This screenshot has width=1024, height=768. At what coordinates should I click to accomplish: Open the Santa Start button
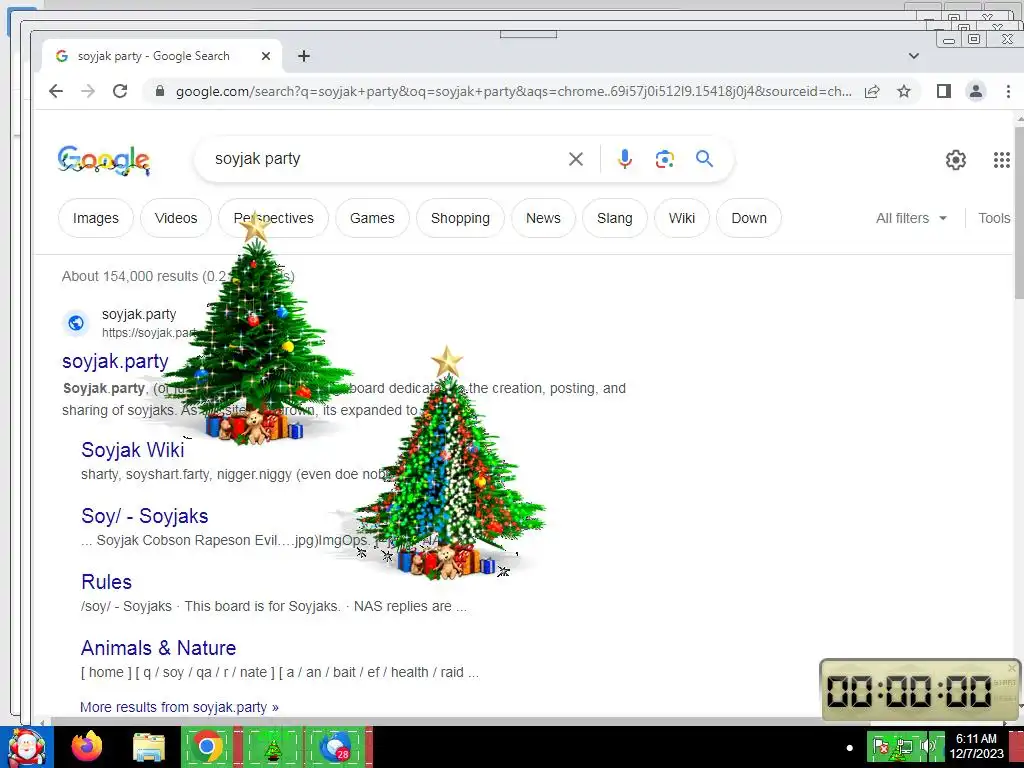27,747
